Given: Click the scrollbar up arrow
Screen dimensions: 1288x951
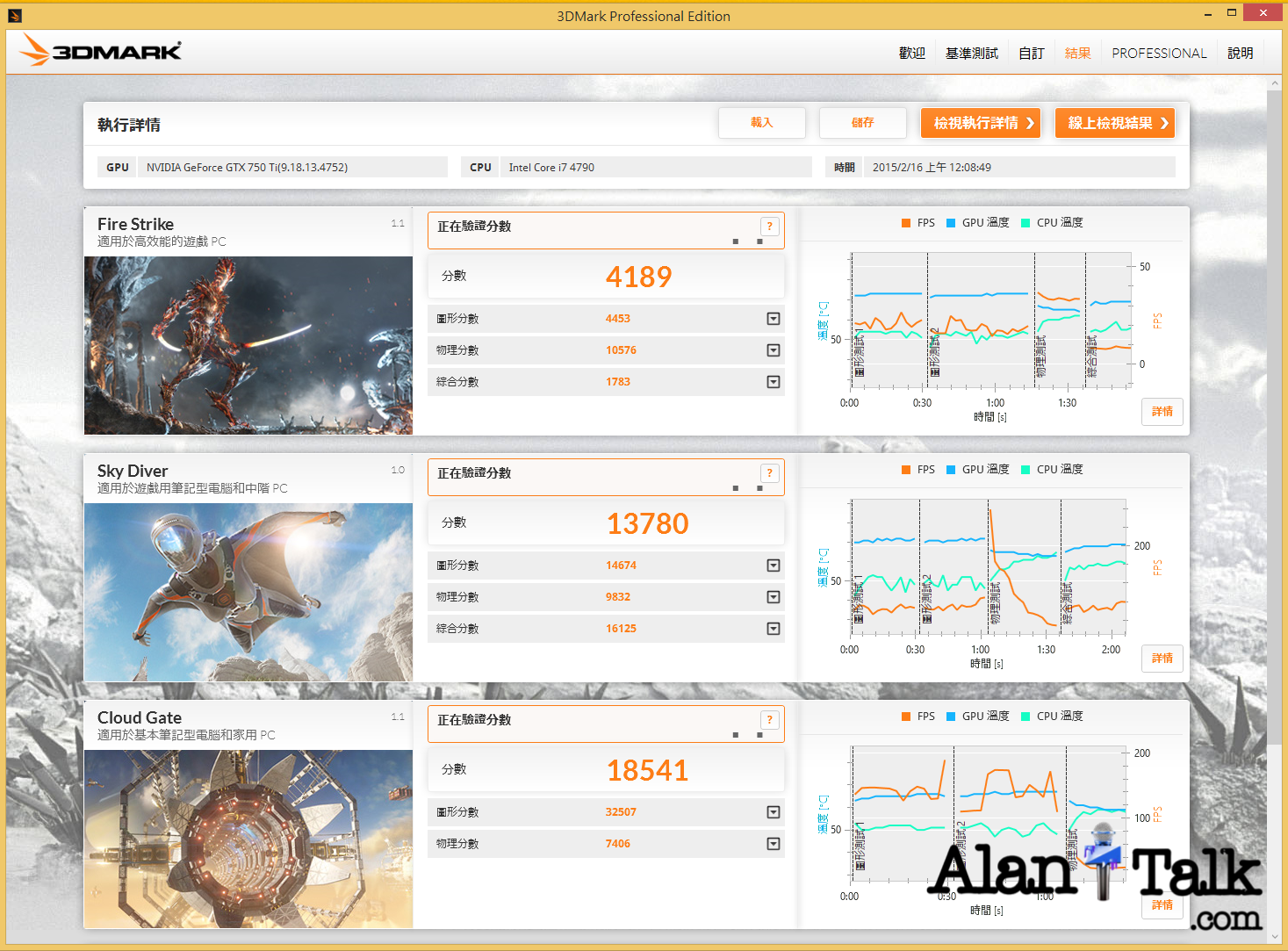Looking at the screenshot, I should click(x=1275, y=84).
